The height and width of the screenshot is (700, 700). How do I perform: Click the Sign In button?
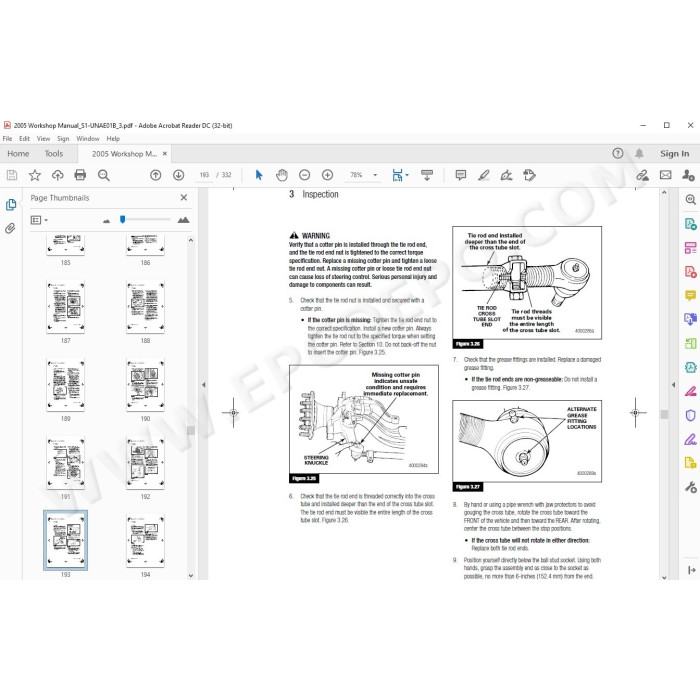pos(675,154)
